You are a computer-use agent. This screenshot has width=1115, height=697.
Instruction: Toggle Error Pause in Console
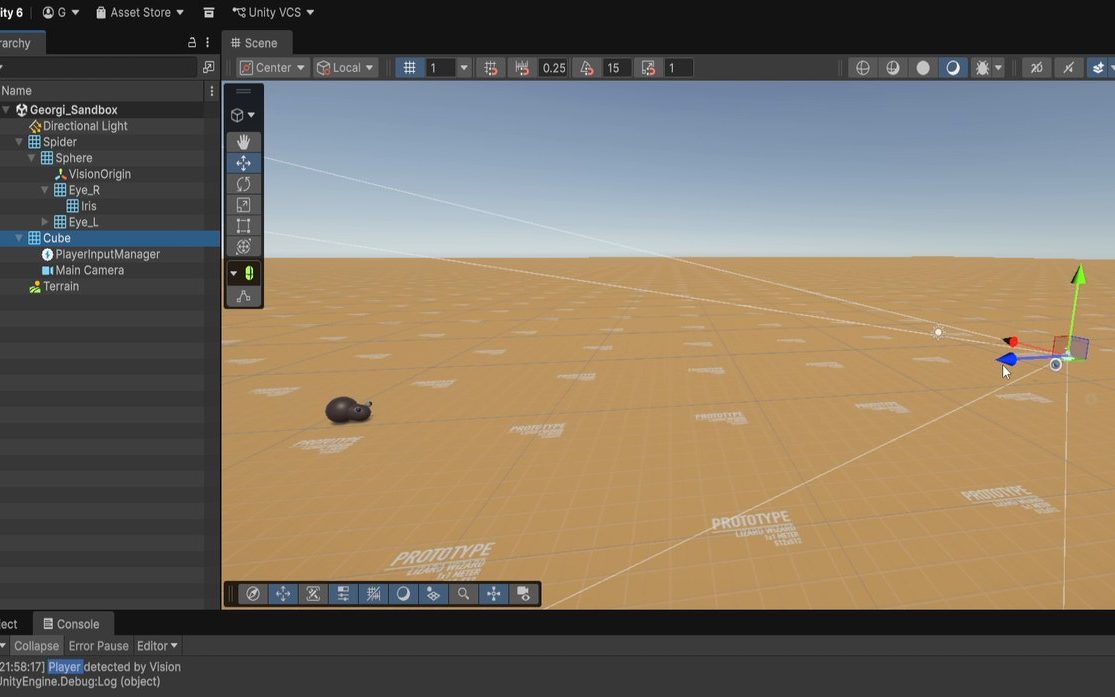point(98,646)
